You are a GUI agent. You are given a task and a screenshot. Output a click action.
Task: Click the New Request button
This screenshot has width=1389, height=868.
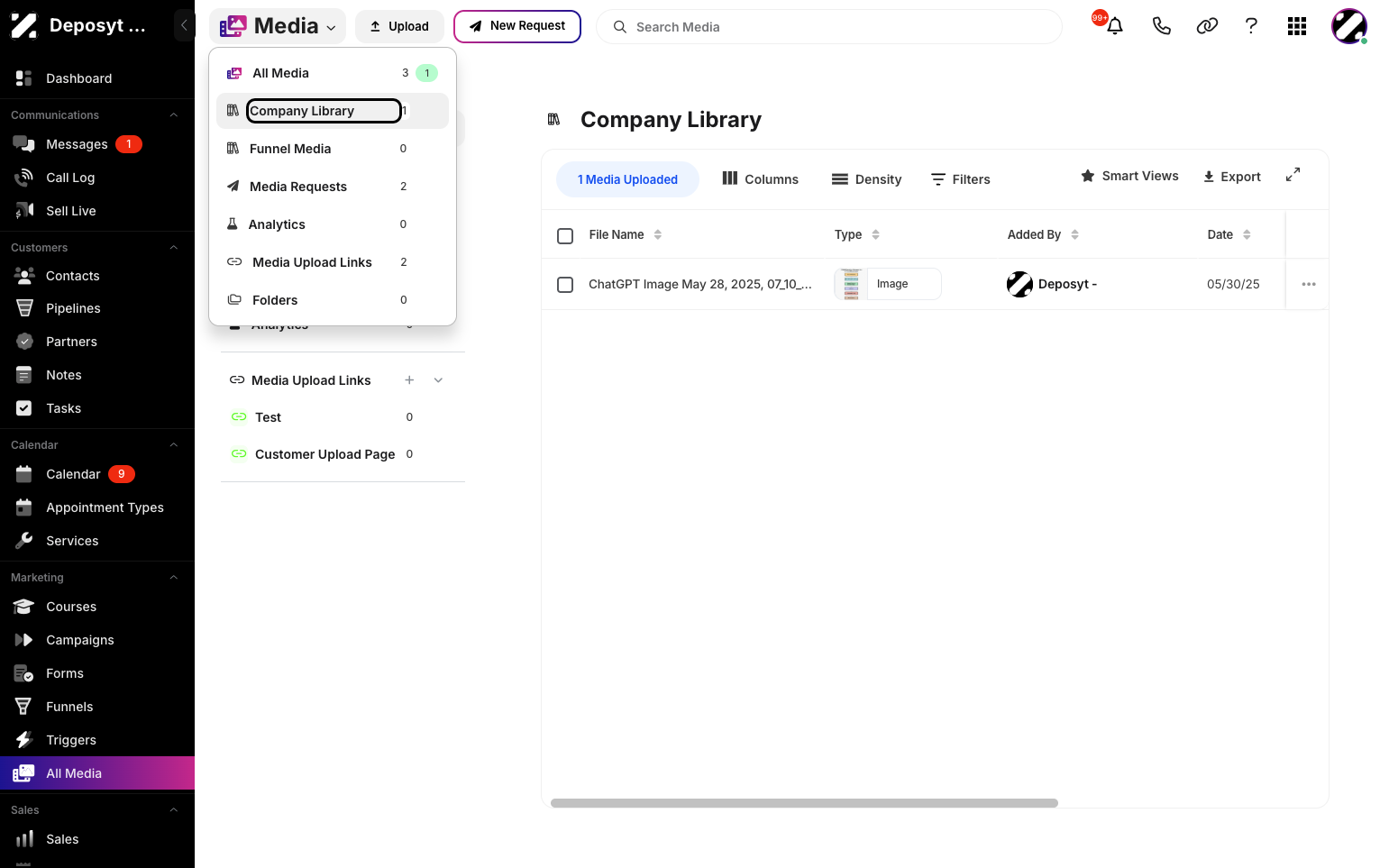coord(517,26)
